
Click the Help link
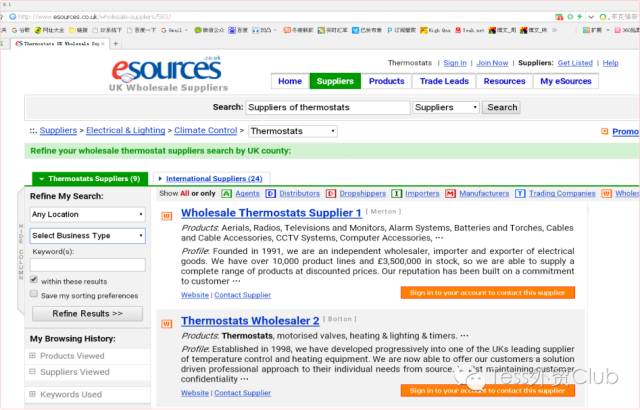click(611, 63)
